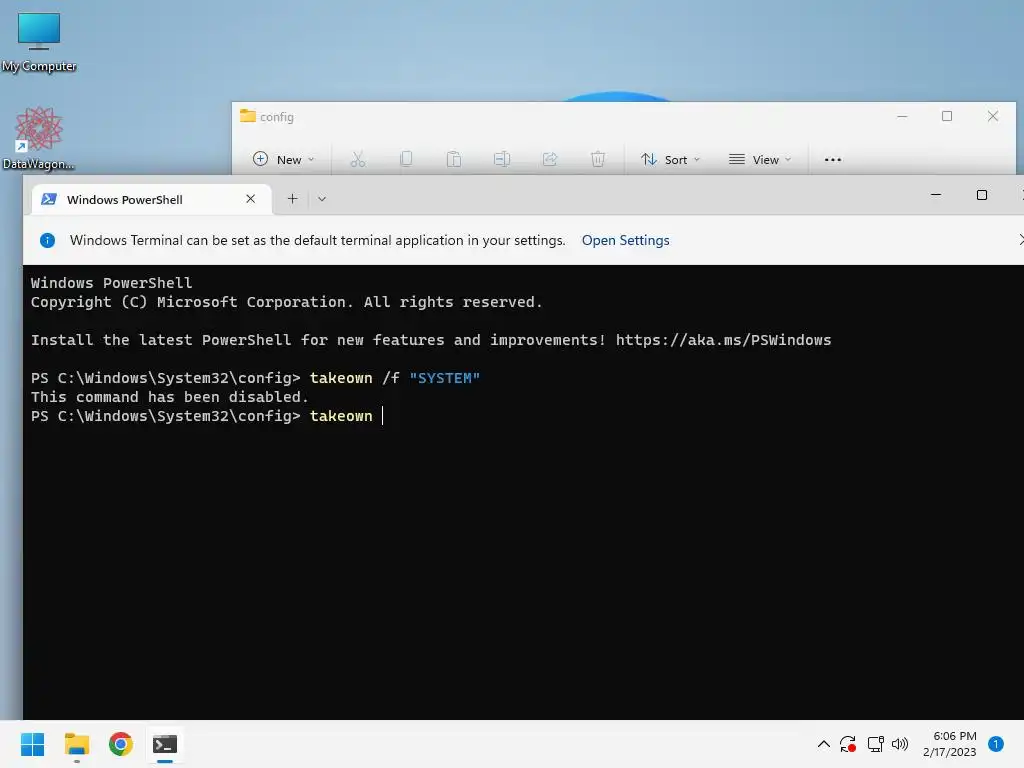Click the info icon in notification bar

click(x=48, y=240)
